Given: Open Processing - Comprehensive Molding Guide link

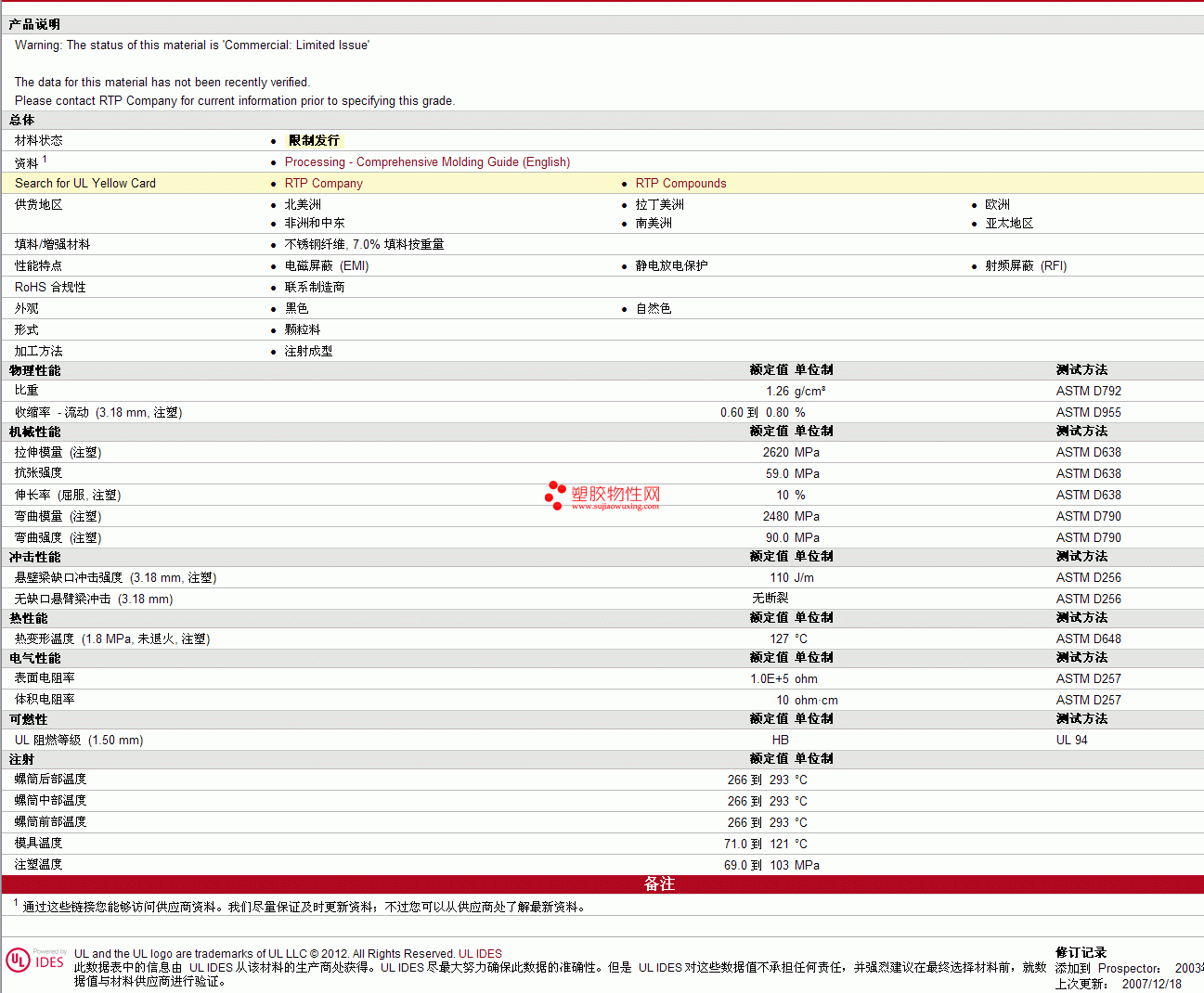Looking at the screenshot, I should (427, 161).
